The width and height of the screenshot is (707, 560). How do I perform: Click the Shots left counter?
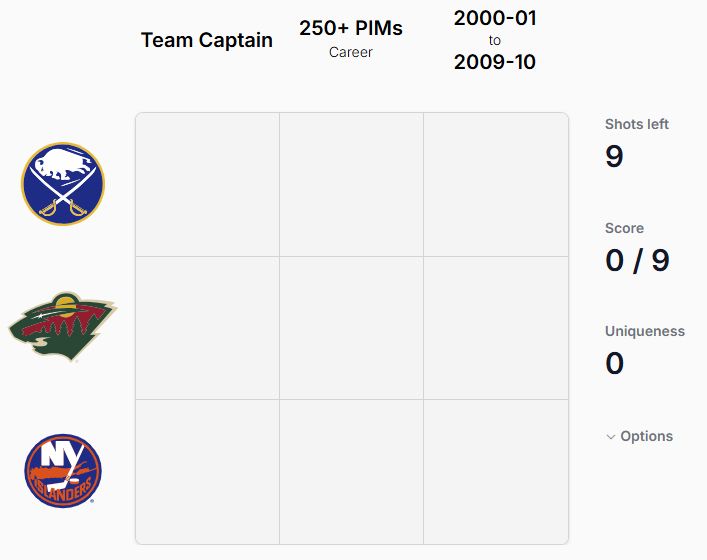pyautogui.click(x=637, y=144)
